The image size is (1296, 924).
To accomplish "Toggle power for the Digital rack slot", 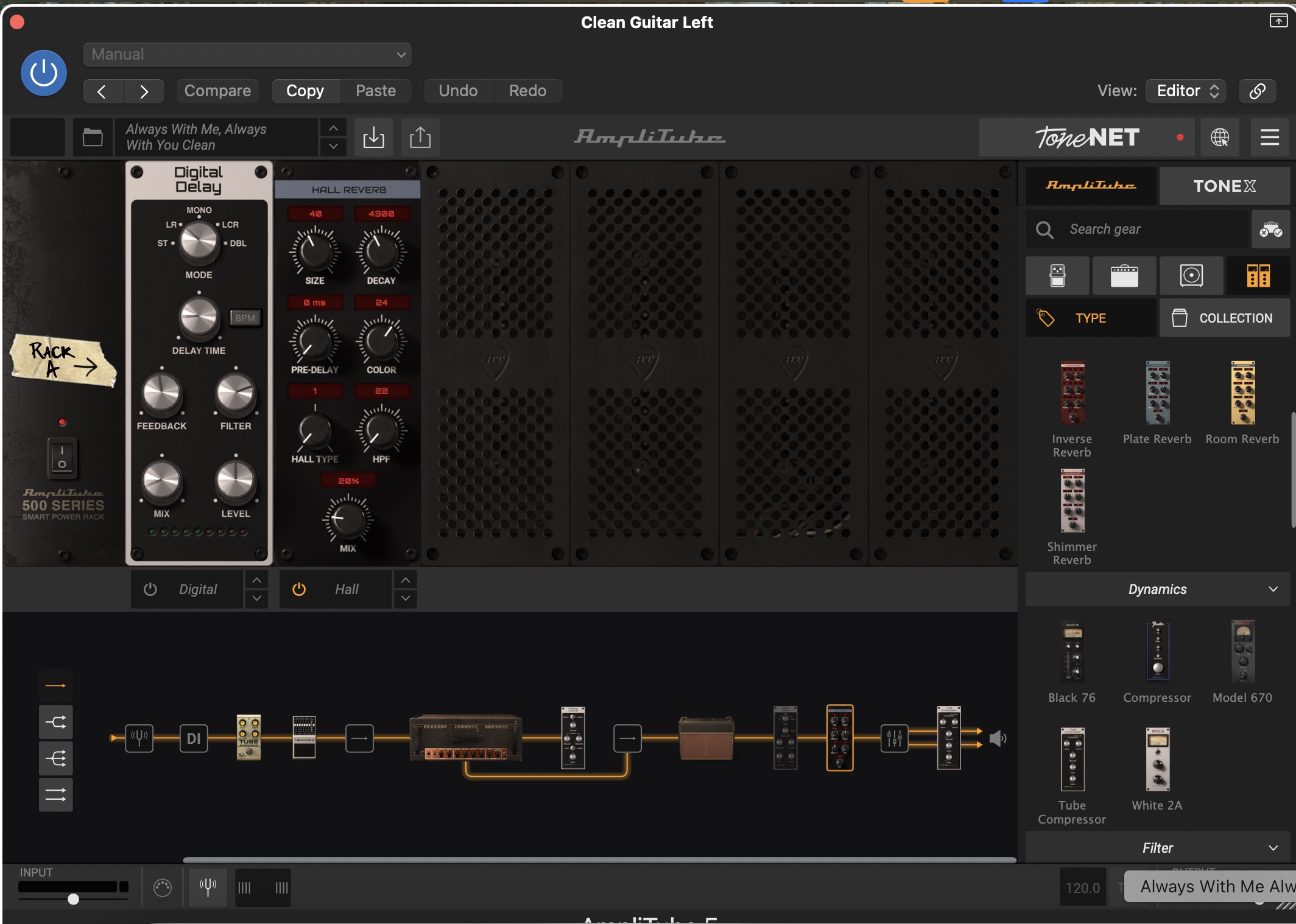I will tap(150, 589).
